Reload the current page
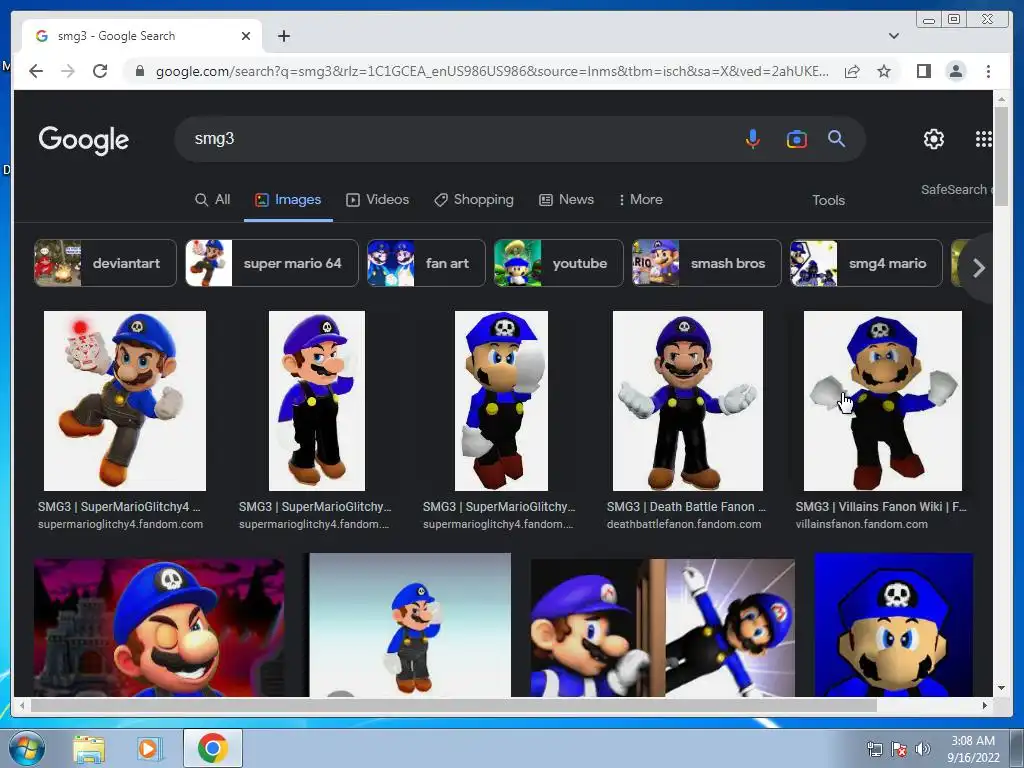The height and width of the screenshot is (768, 1024). click(100, 71)
